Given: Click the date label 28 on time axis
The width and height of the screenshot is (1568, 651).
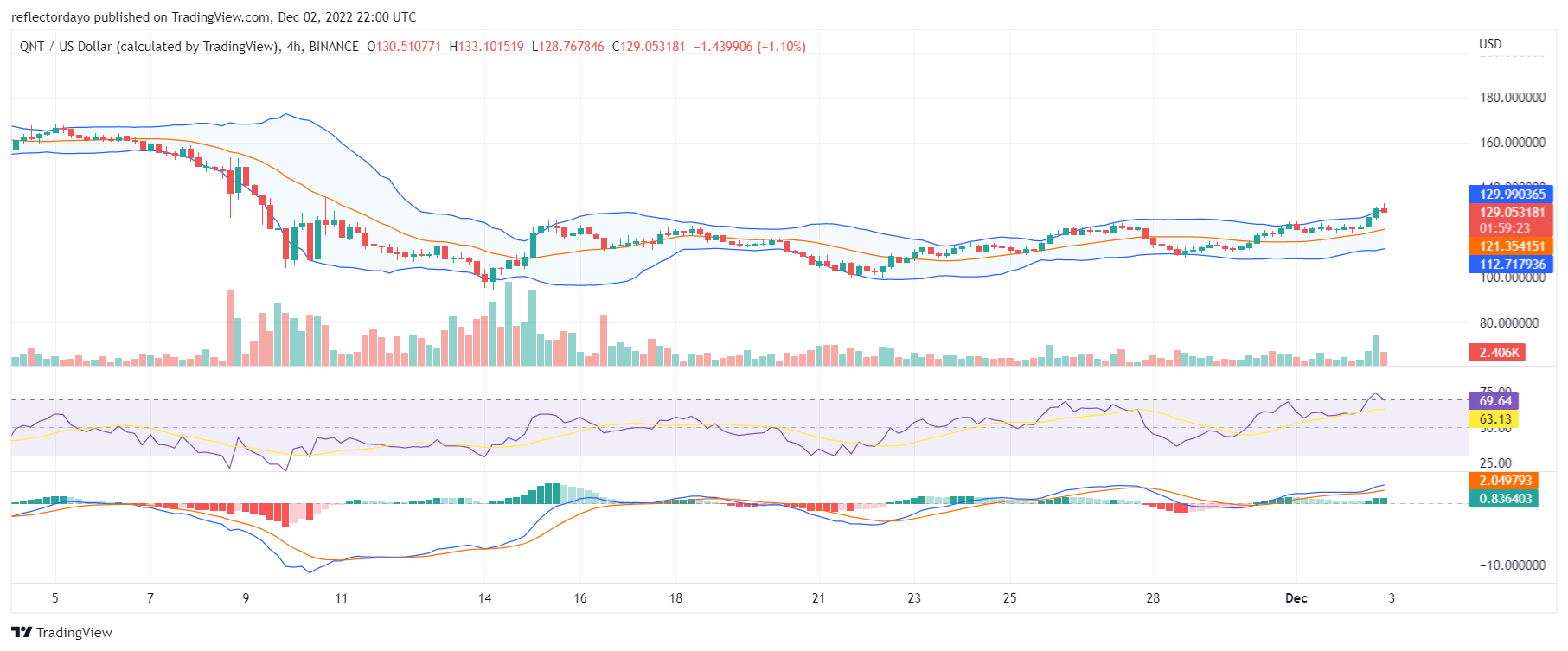Looking at the screenshot, I should (1153, 598).
